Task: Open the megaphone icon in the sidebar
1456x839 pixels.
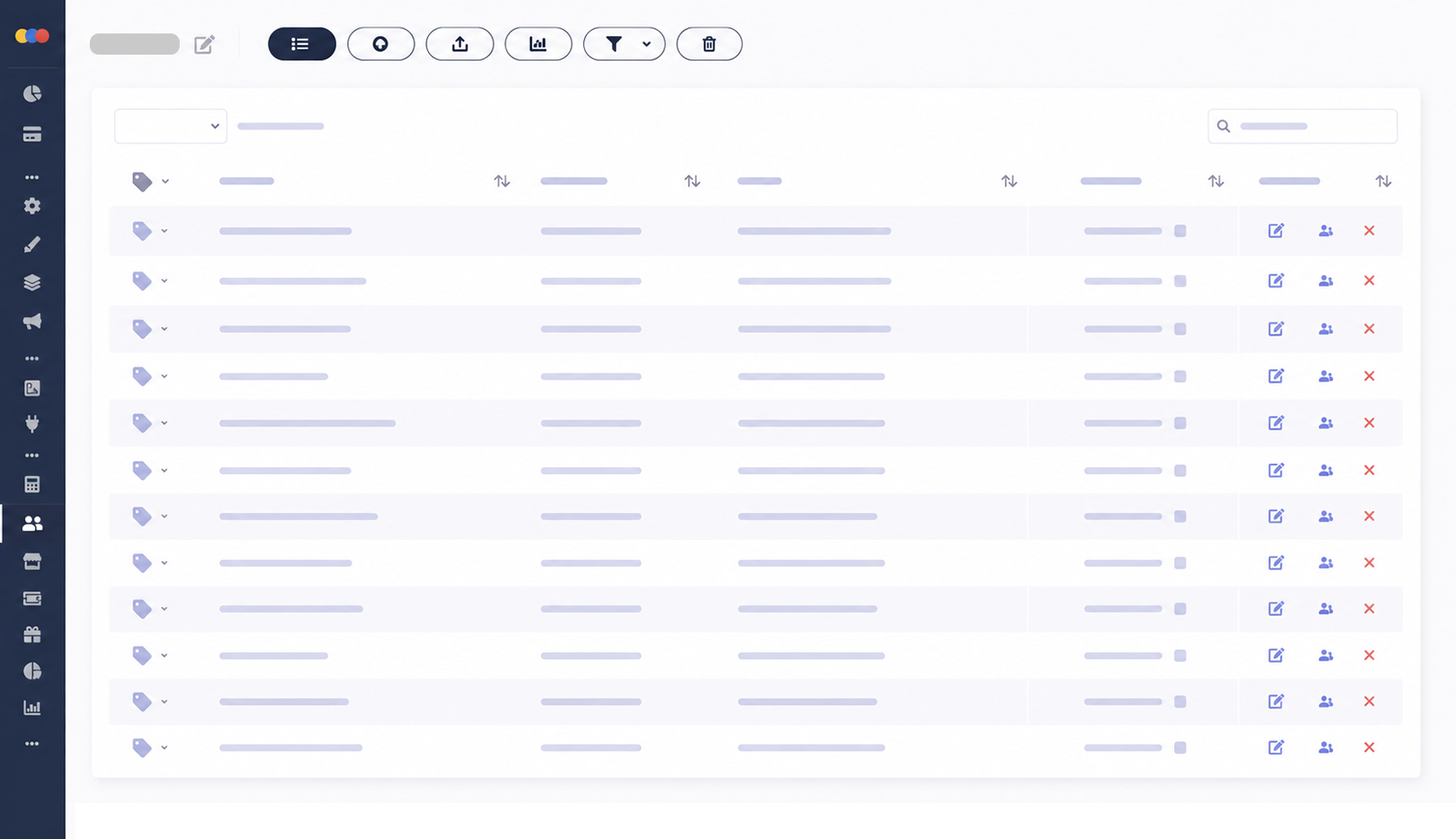Action: click(x=33, y=321)
